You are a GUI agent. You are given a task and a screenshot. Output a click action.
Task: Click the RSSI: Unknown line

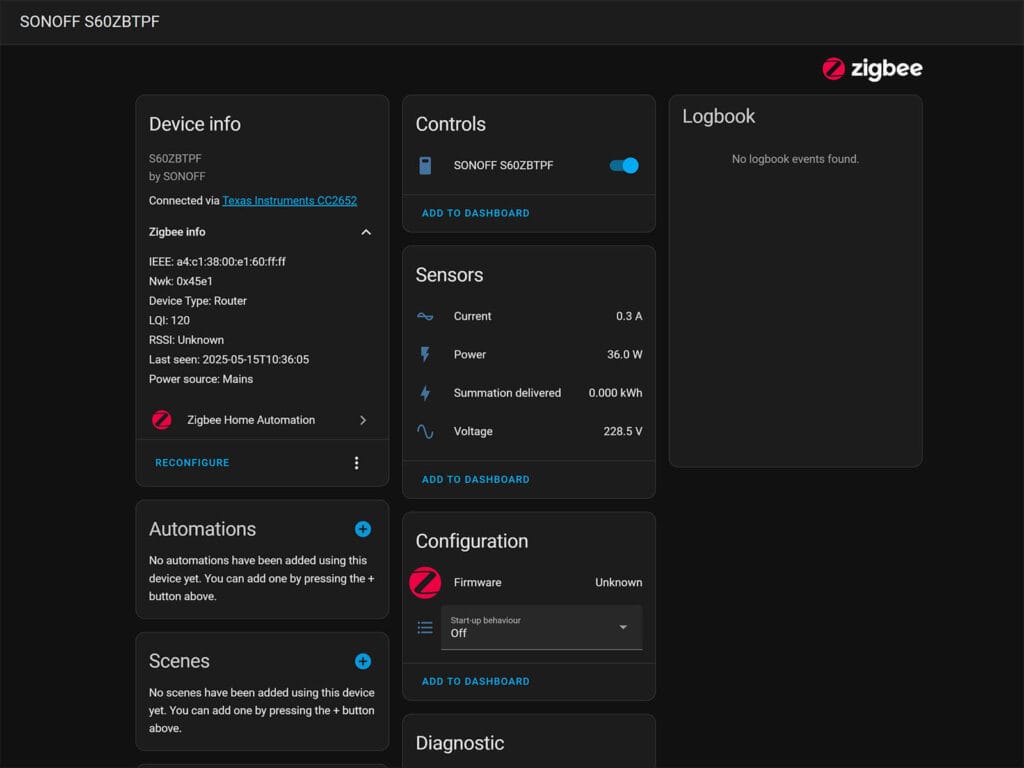pyautogui.click(x=186, y=340)
